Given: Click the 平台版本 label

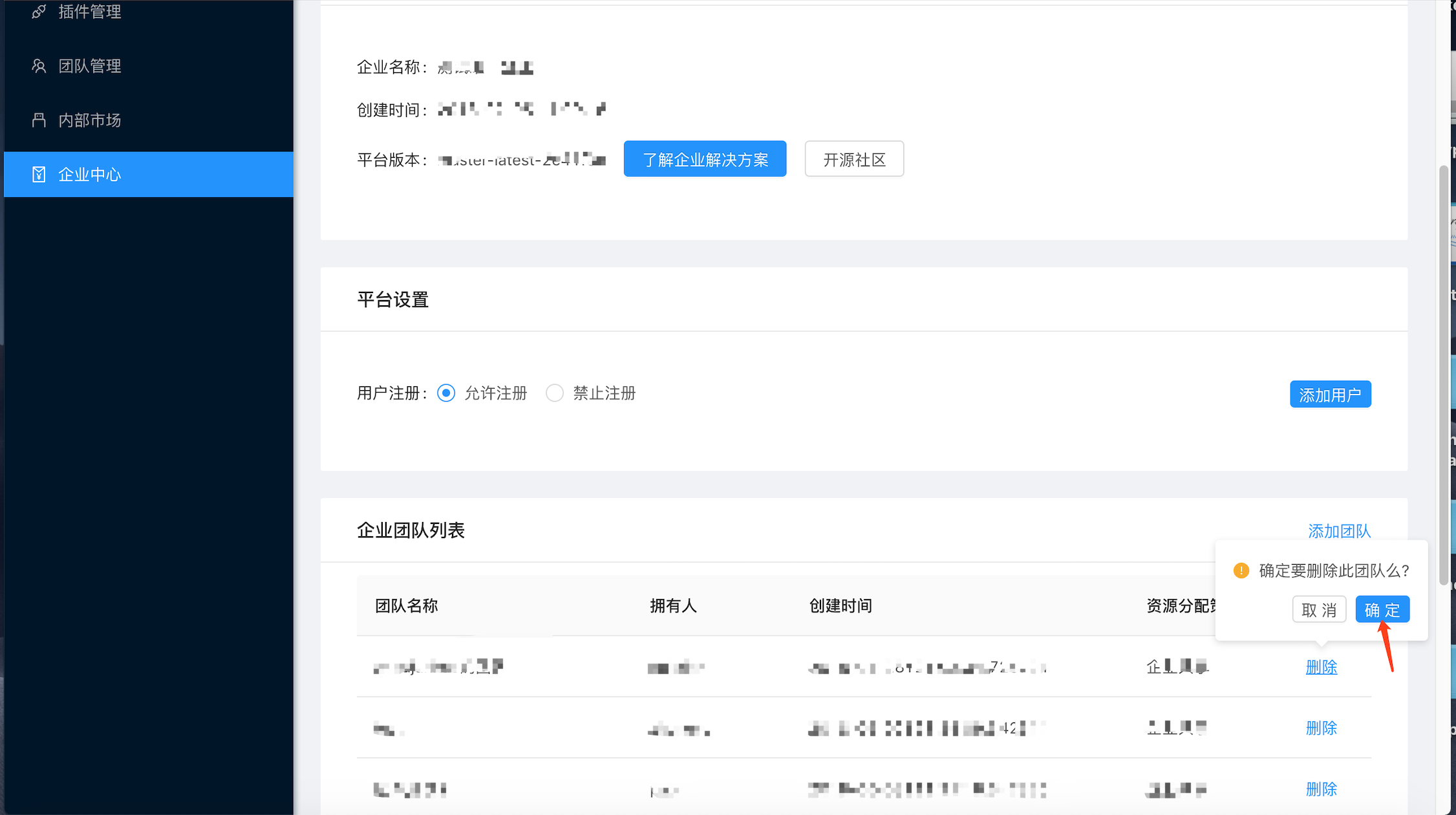Looking at the screenshot, I should point(392,160).
